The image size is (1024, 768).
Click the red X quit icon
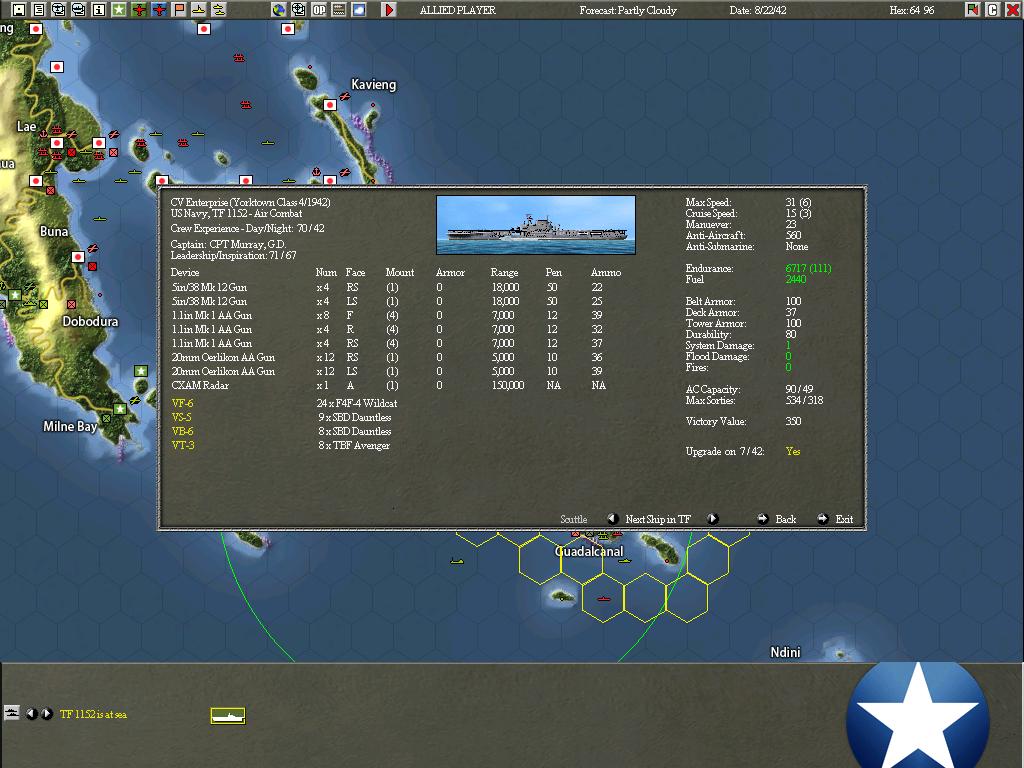click(1012, 10)
